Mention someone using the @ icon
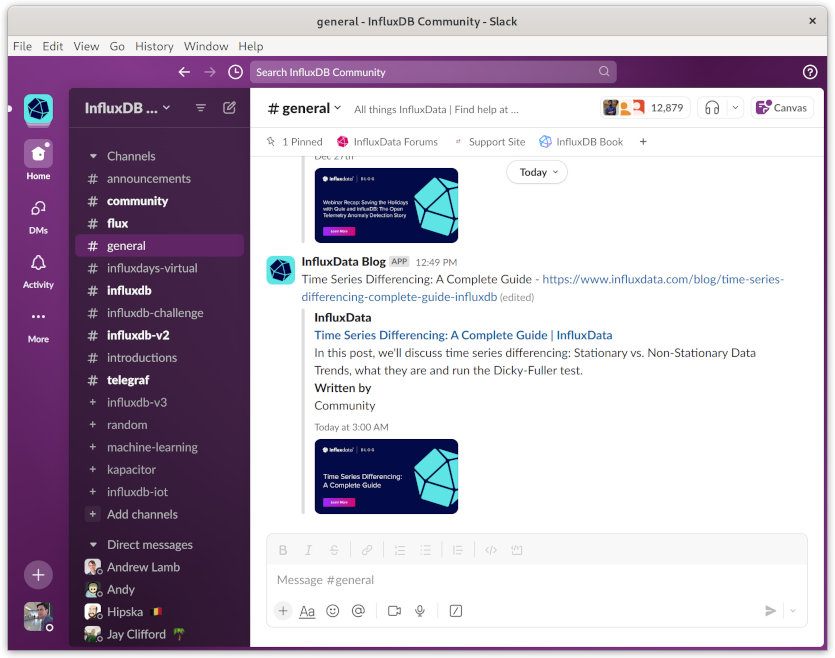This screenshot has height=658, width=835. [x=359, y=610]
